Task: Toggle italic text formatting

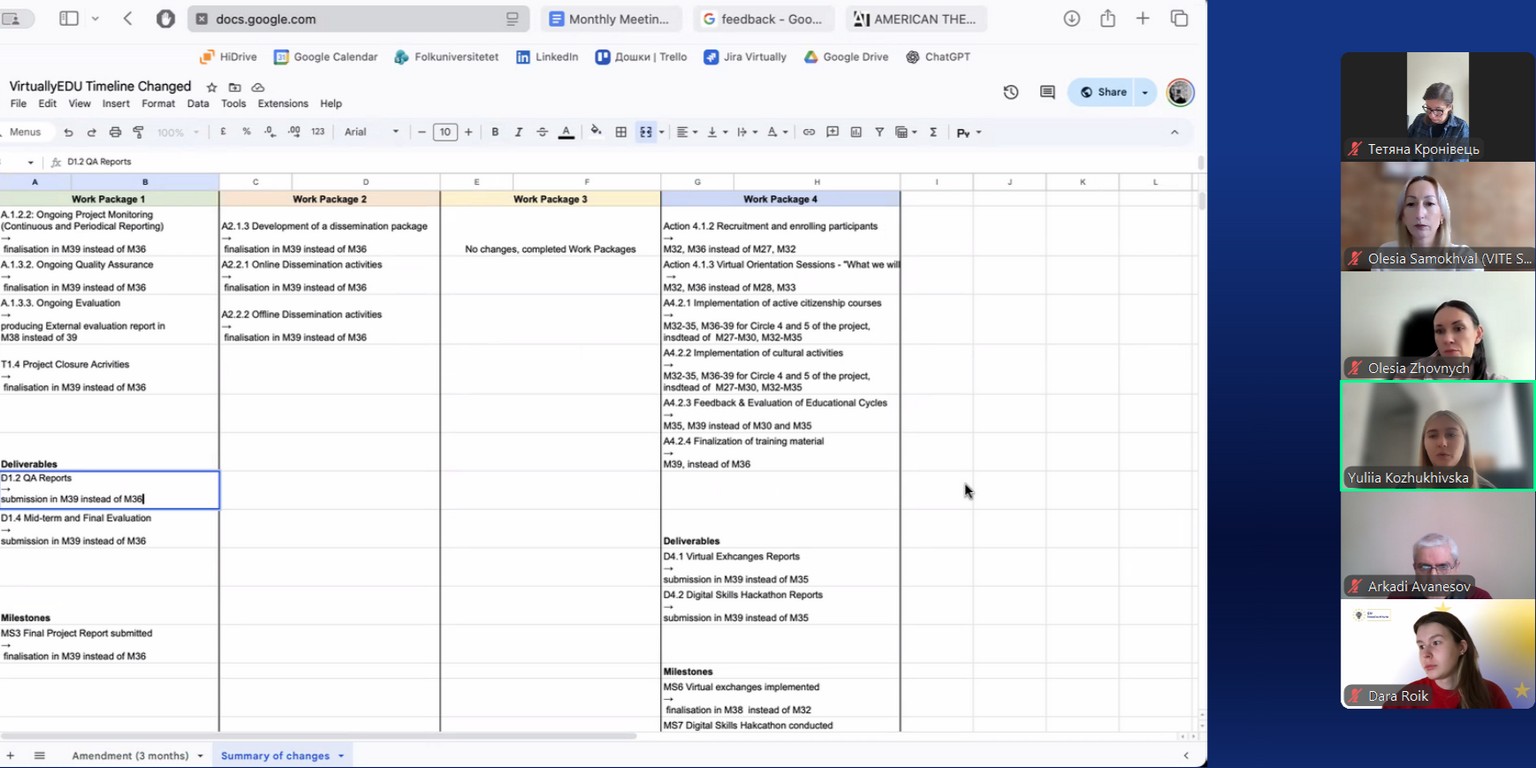Action: pos(518,132)
